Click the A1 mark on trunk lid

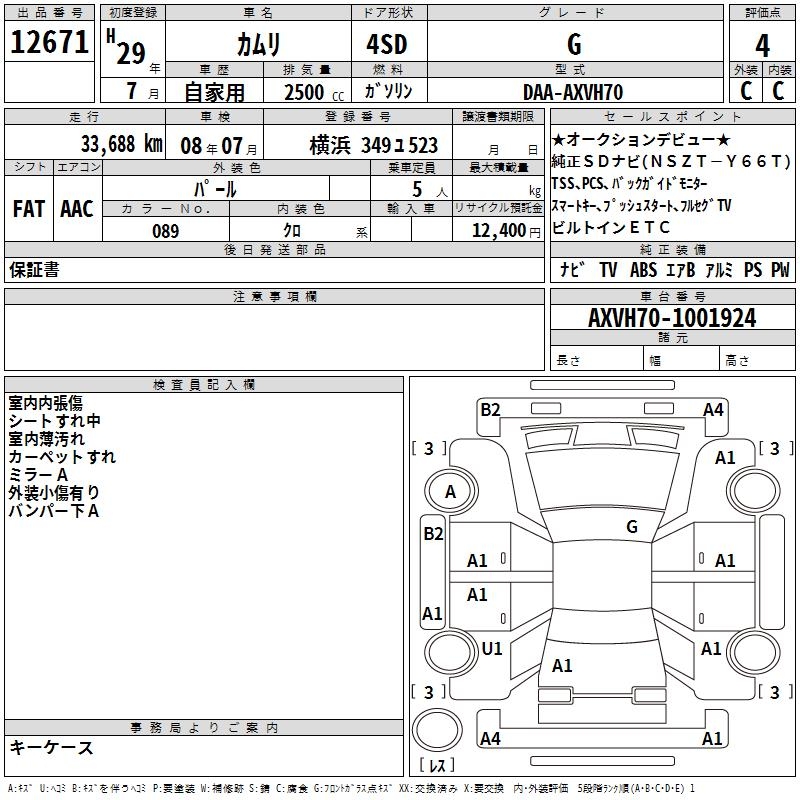pyautogui.click(x=562, y=665)
